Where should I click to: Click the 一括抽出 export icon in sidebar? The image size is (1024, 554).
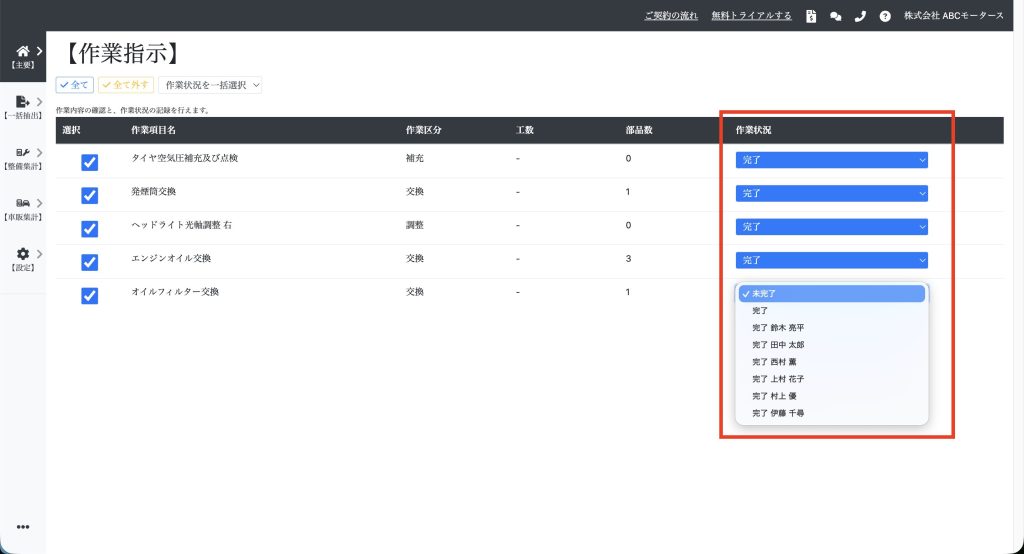click(22, 102)
